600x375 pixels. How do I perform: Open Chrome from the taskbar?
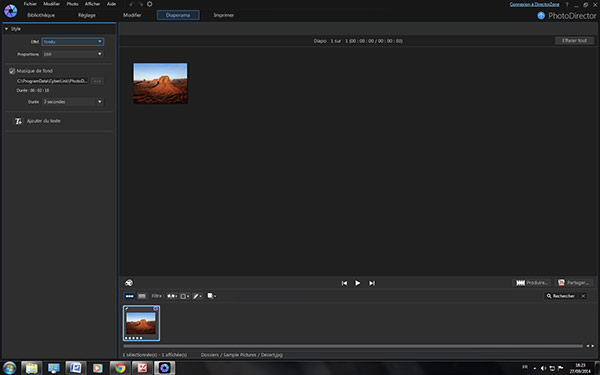click(120, 368)
